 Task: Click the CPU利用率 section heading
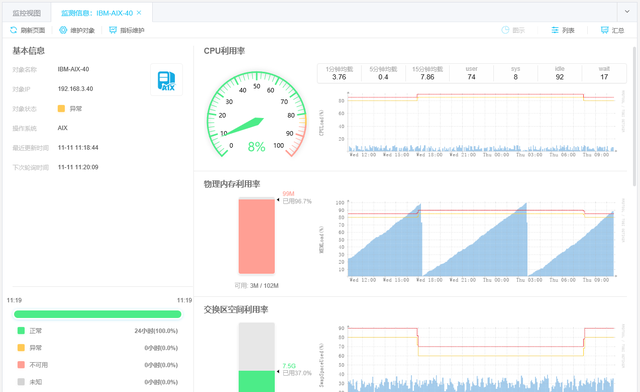224,51
